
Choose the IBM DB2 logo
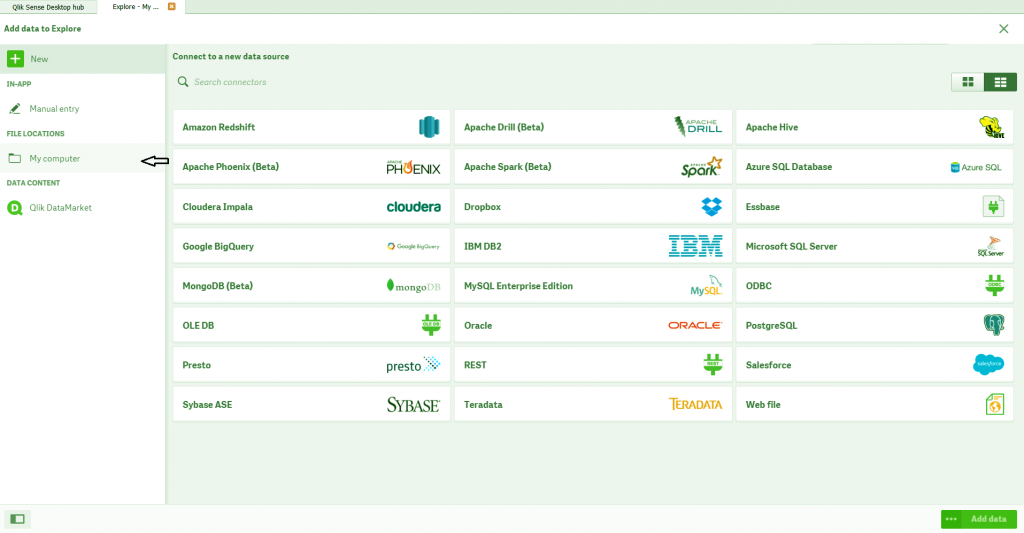(696, 246)
